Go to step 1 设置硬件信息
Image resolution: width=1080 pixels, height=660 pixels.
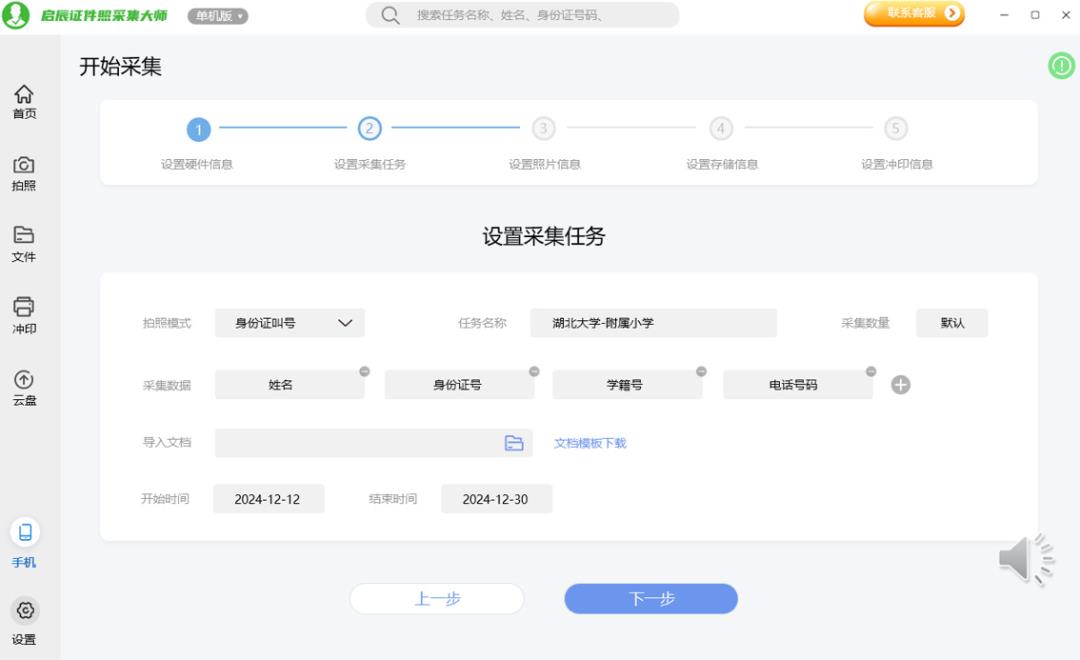pos(198,129)
